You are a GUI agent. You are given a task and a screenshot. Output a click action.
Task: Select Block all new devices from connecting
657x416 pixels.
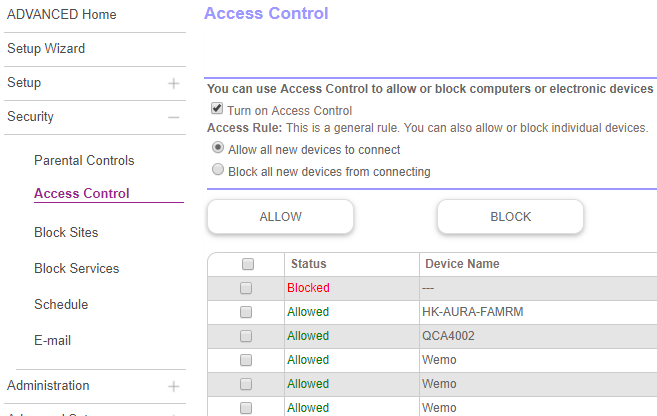[218, 170]
